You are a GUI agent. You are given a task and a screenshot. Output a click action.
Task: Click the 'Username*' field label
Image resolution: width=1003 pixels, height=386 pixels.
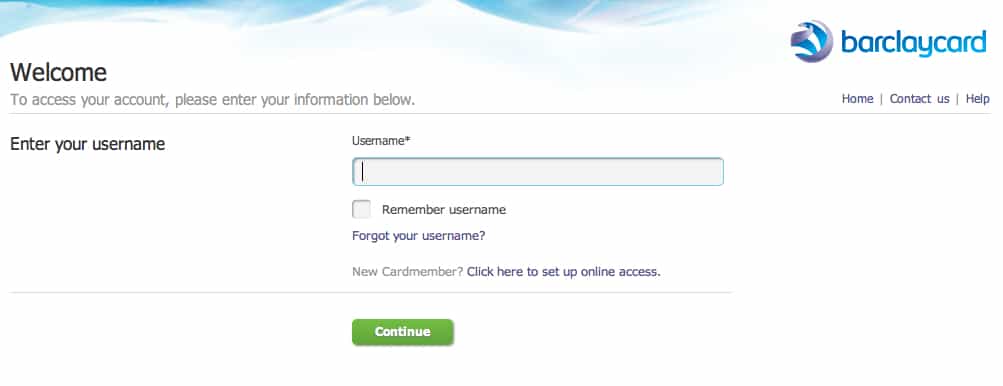(381, 140)
